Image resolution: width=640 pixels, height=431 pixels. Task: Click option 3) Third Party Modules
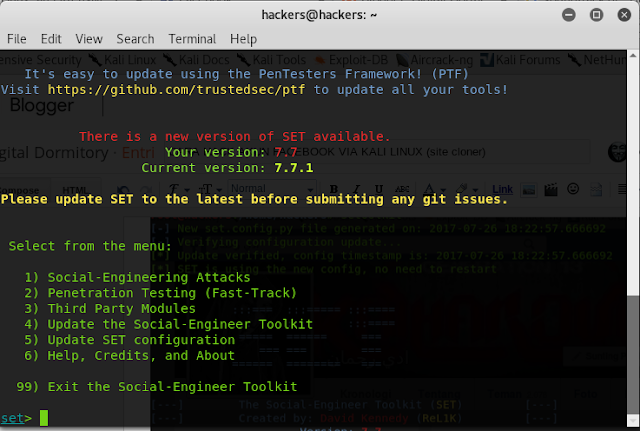[110, 308]
